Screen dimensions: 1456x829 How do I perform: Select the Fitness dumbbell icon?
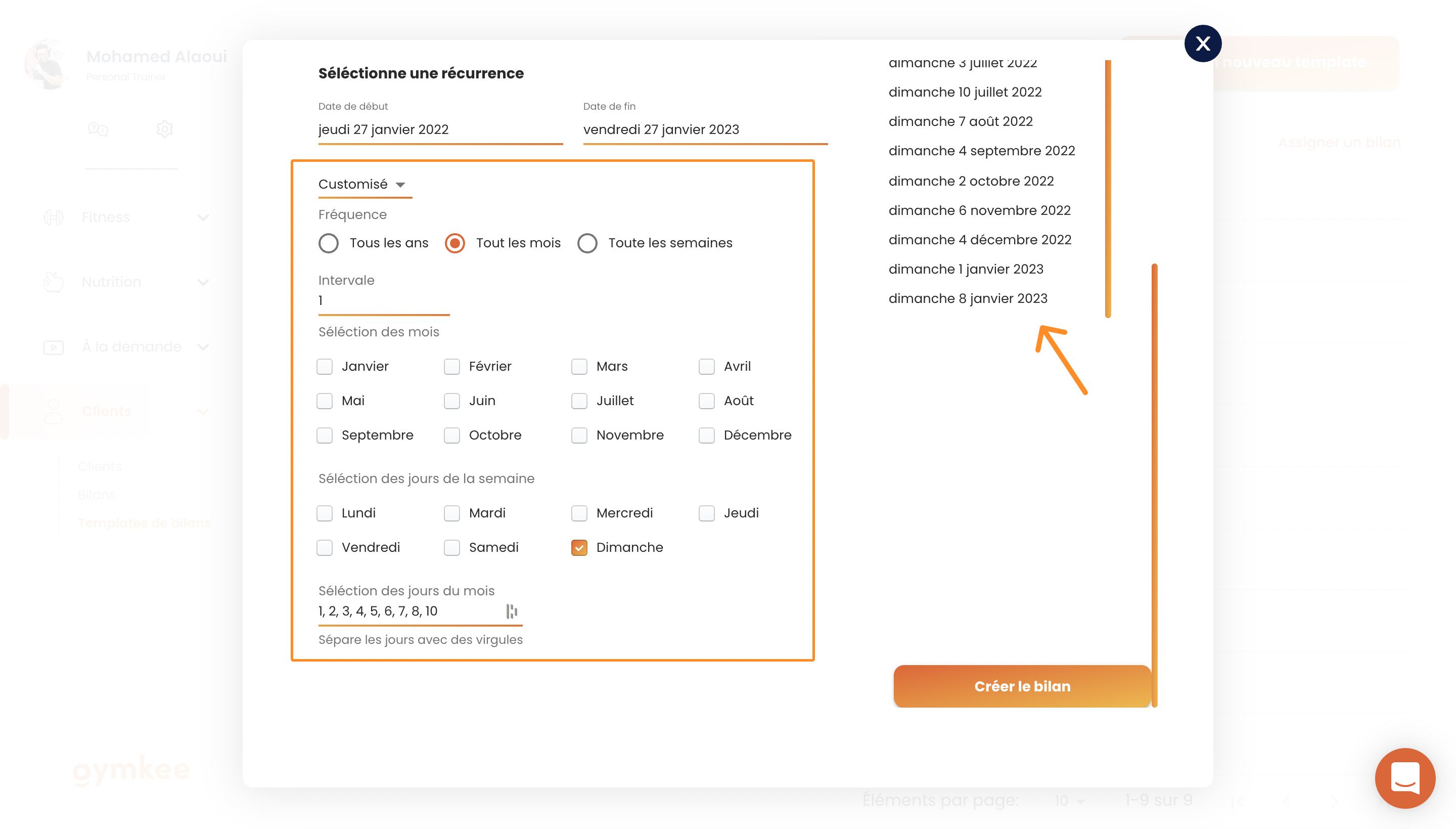click(x=54, y=217)
